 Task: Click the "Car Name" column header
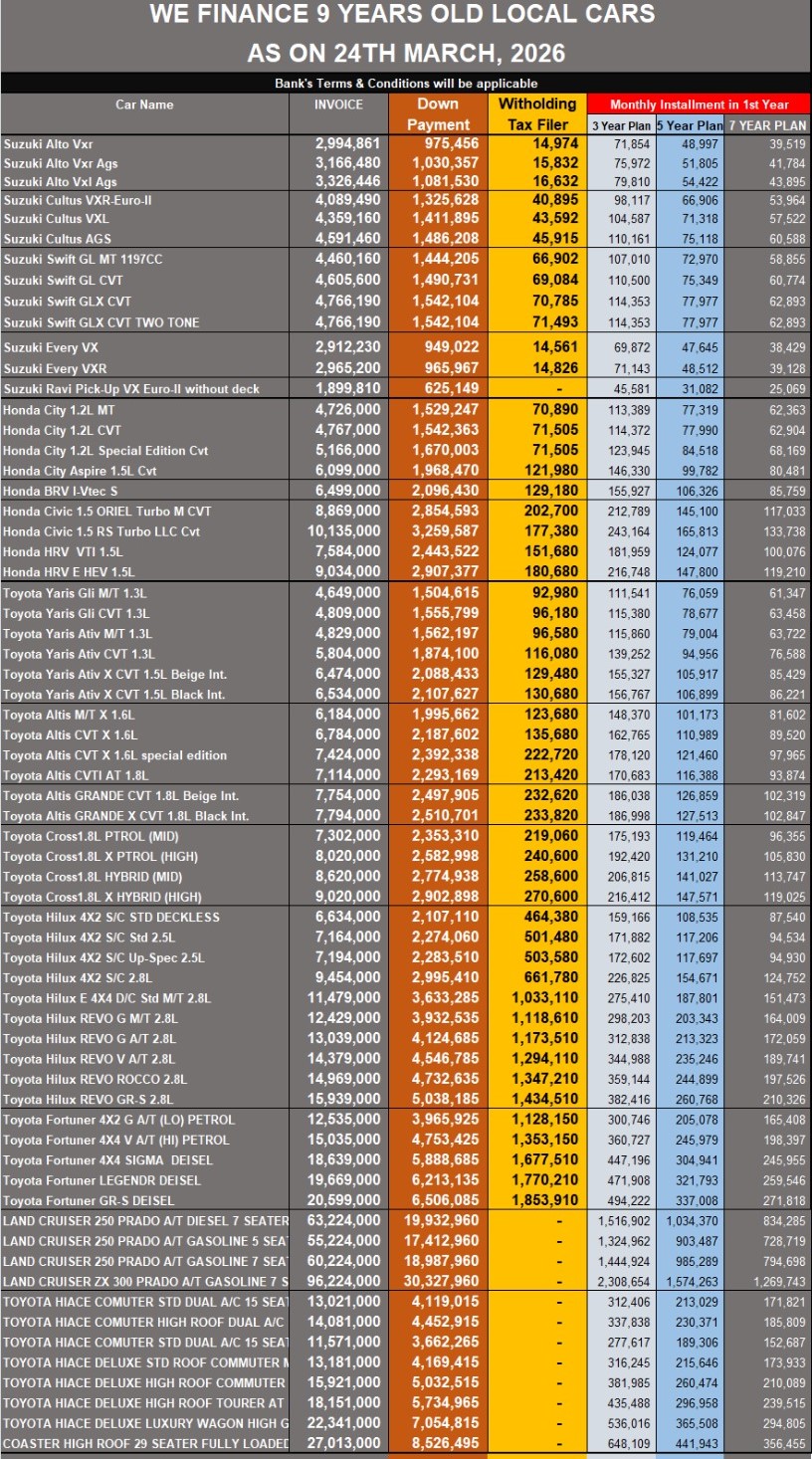tap(144, 104)
